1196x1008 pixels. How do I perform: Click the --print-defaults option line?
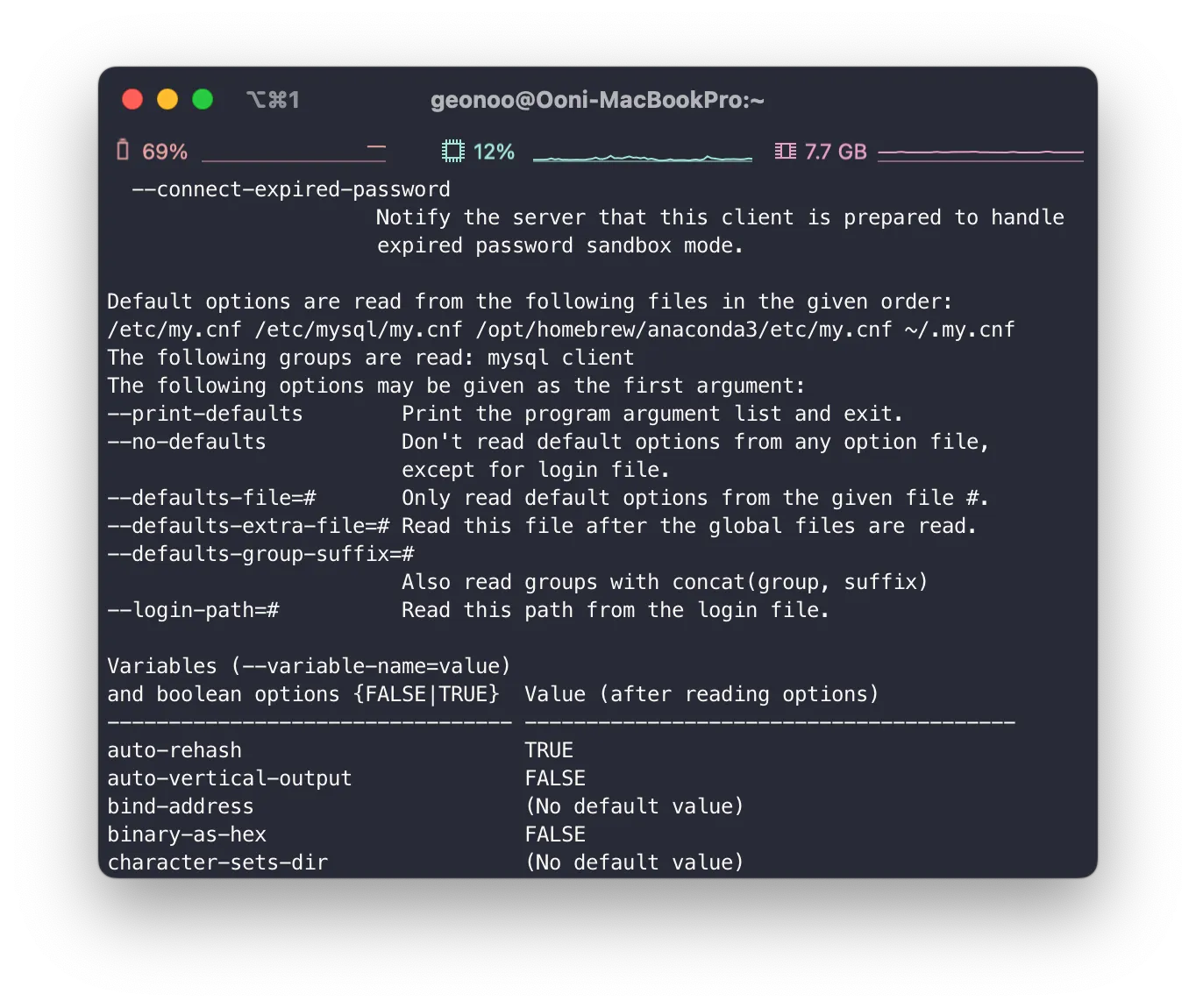(x=505, y=414)
